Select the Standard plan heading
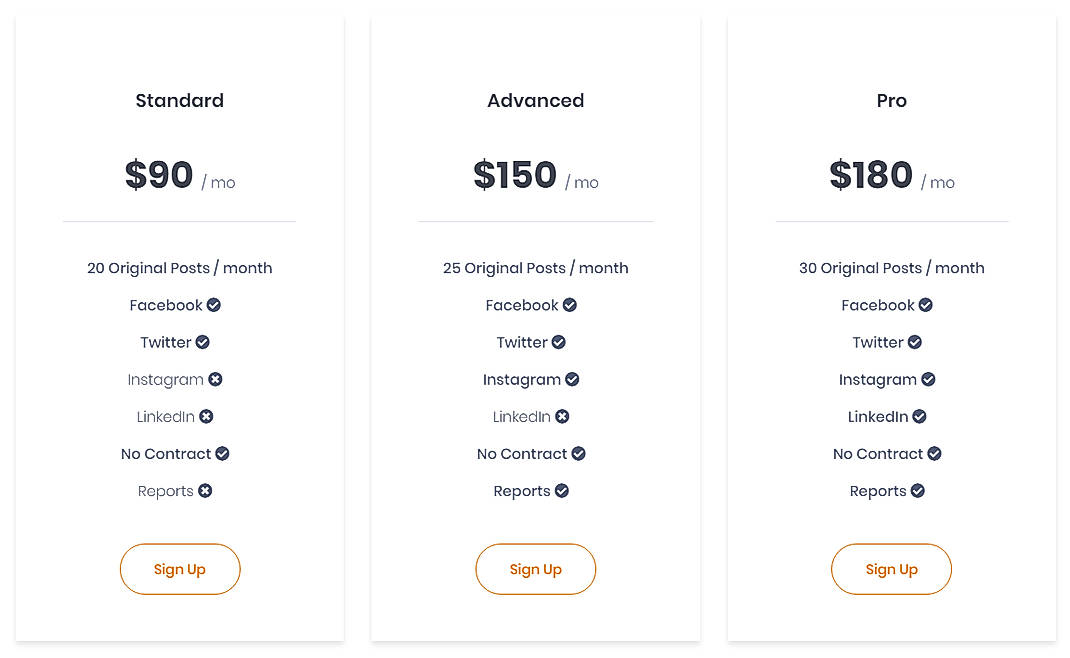 179,100
